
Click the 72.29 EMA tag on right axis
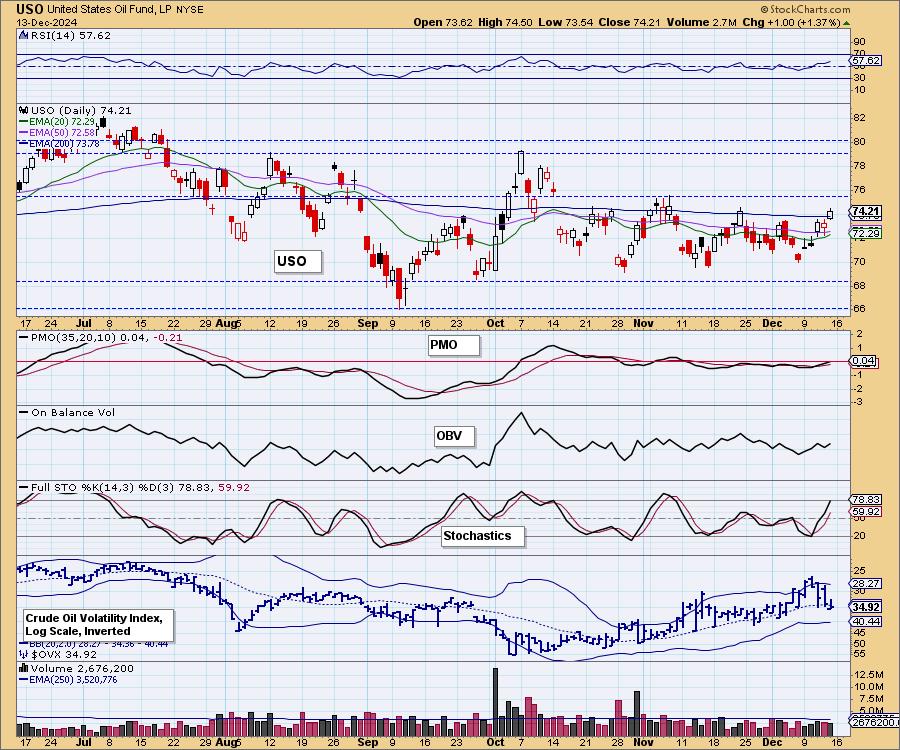click(866, 233)
